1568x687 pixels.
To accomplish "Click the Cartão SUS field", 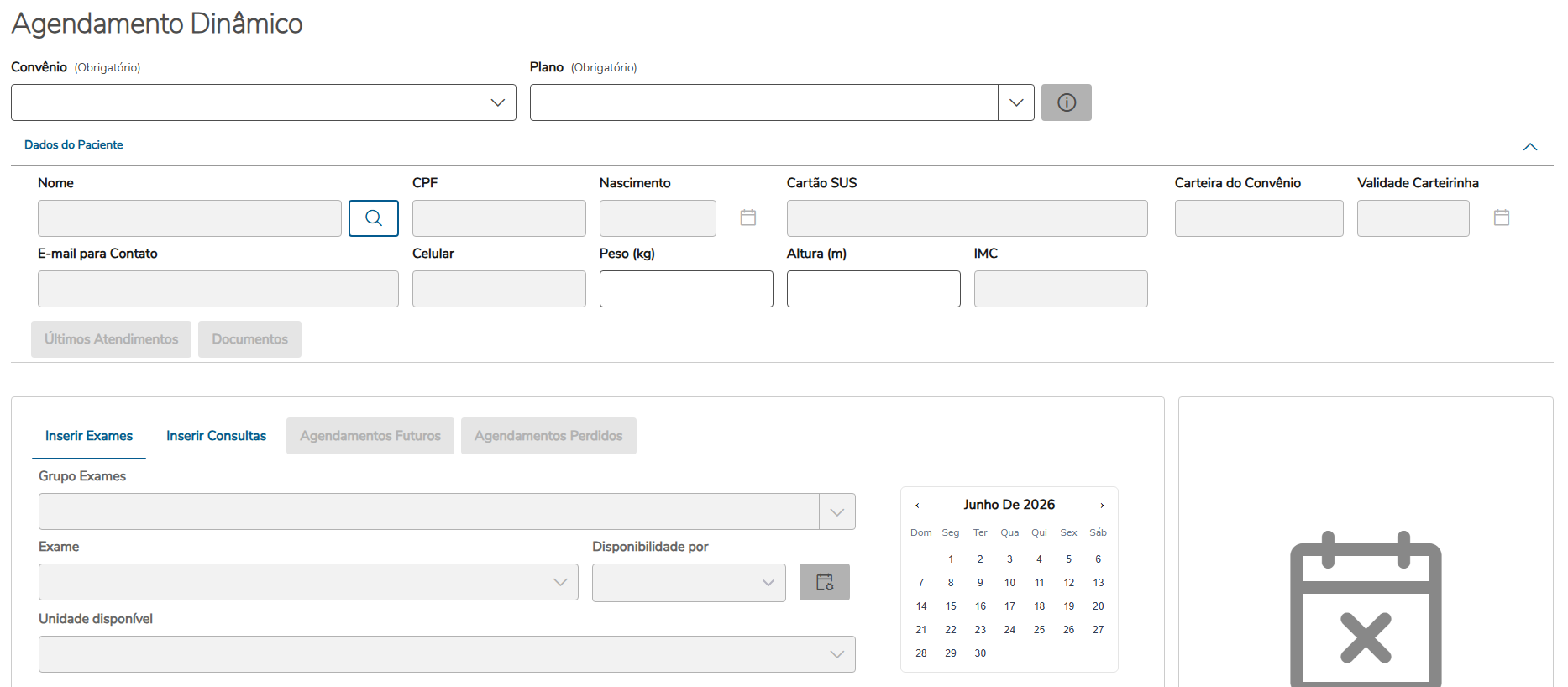I will pyautogui.click(x=968, y=218).
